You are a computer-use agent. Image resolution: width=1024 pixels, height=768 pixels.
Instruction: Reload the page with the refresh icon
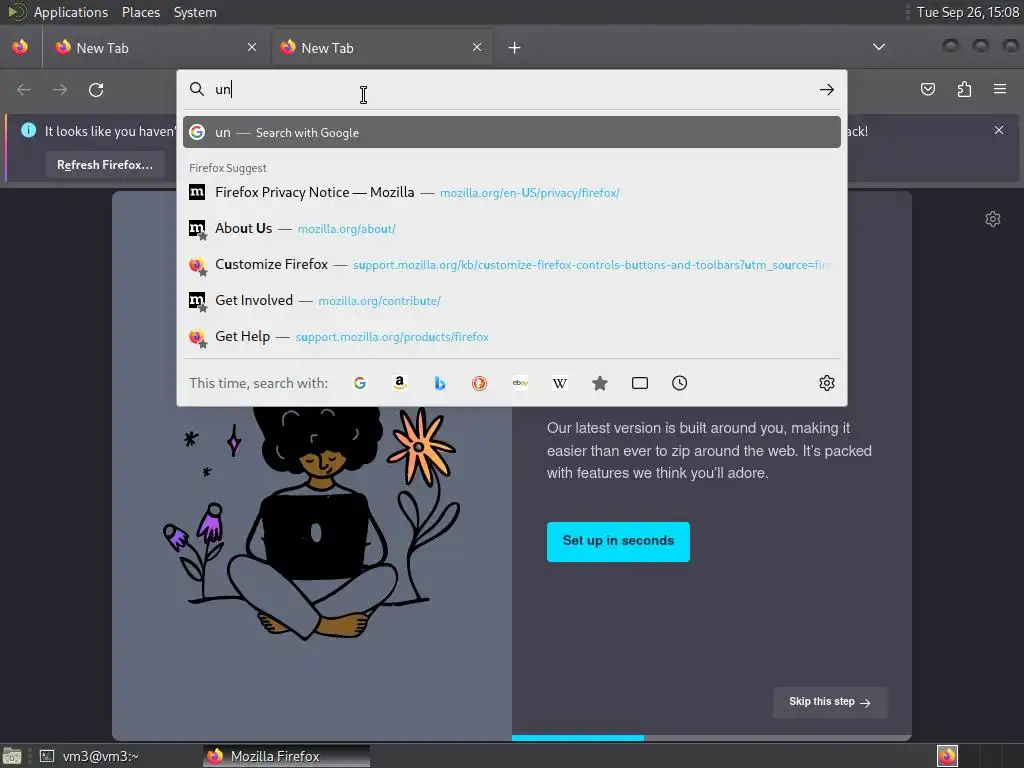coord(96,89)
